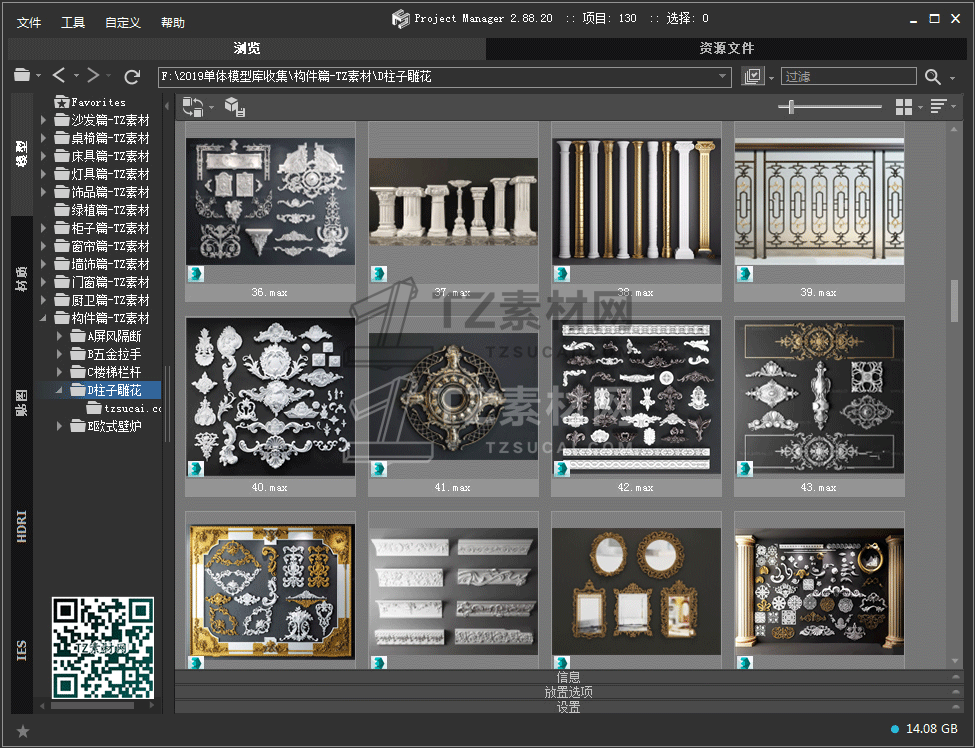Image resolution: width=975 pixels, height=748 pixels.
Task: Select the HDRI side tab
Action: coord(22,526)
